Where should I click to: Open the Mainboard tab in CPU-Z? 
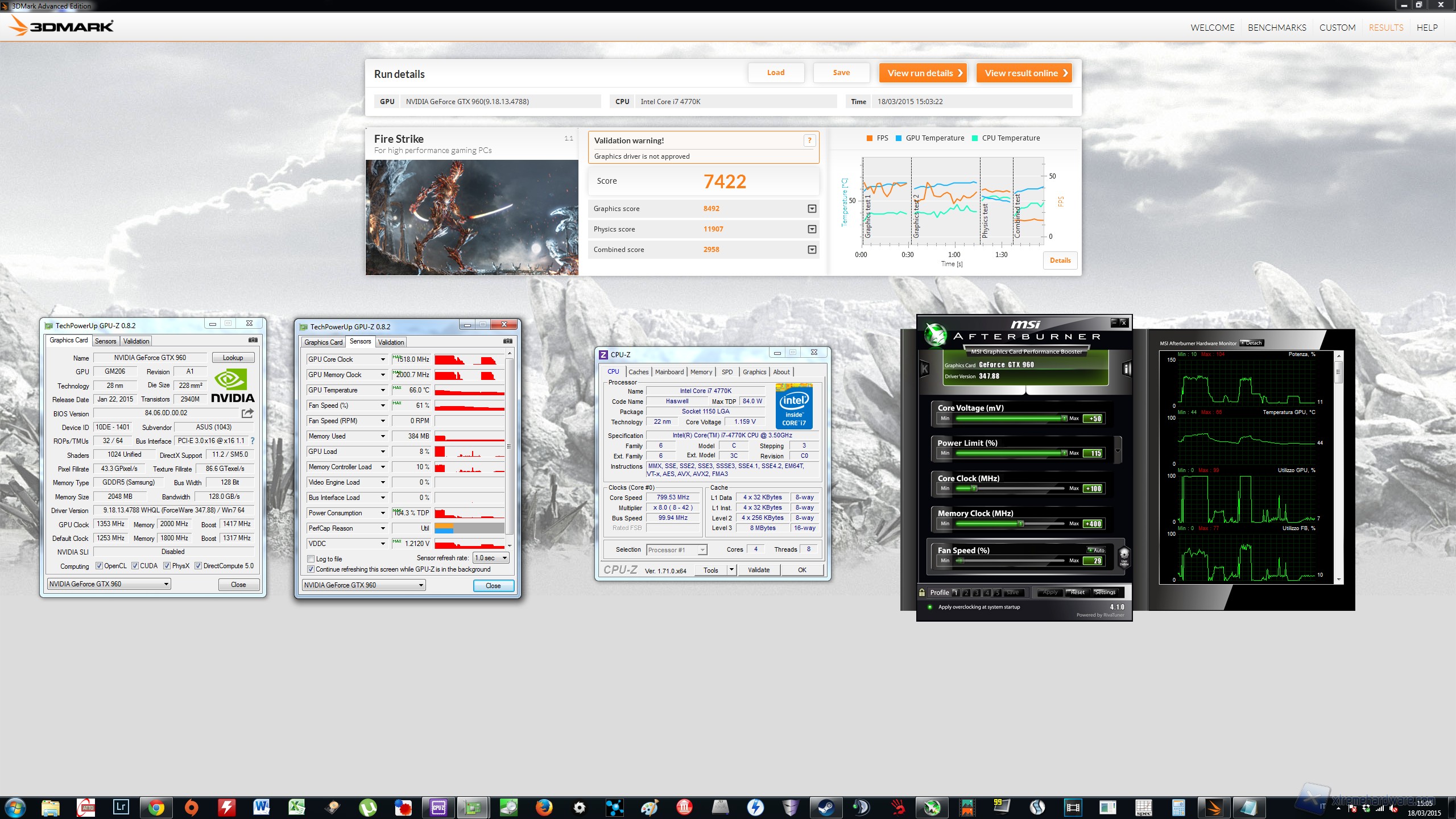tap(669, 372)
